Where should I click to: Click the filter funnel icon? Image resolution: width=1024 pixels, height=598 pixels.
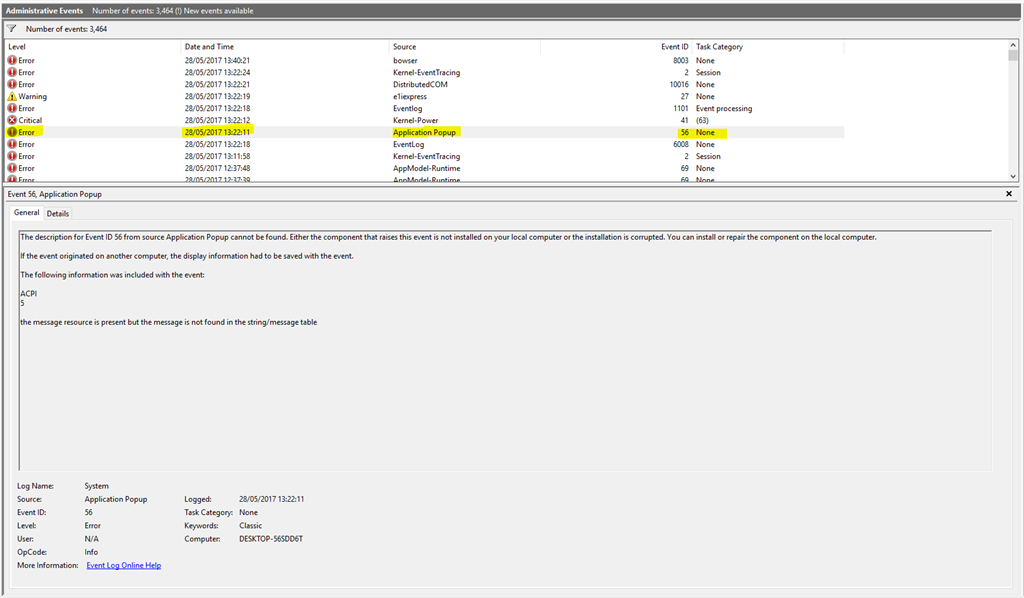[x=11, y=29]
